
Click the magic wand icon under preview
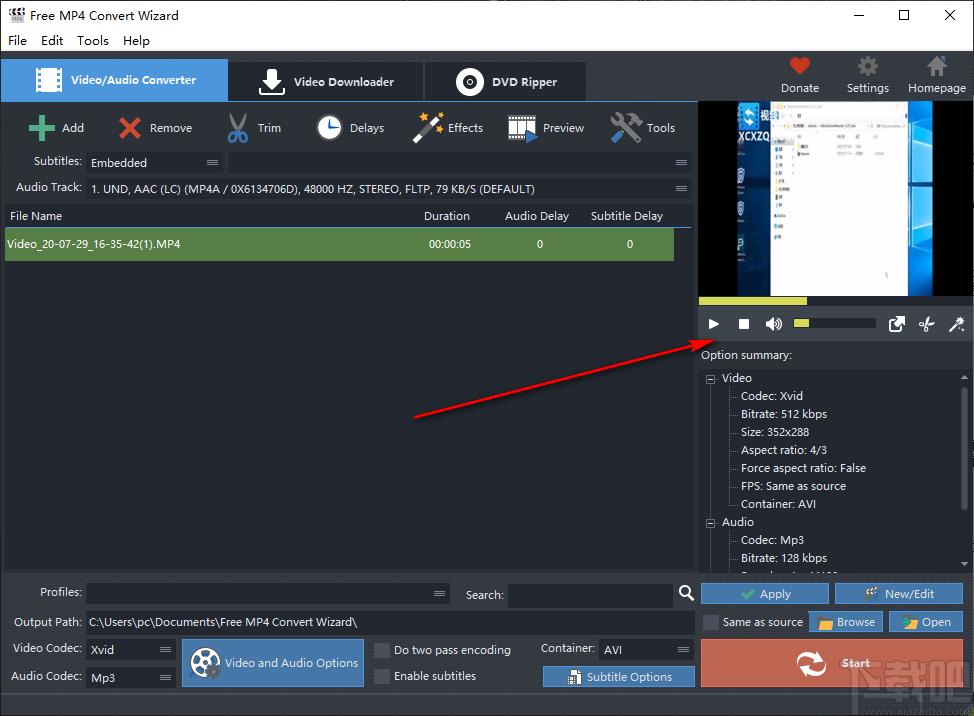pos(956,324)
